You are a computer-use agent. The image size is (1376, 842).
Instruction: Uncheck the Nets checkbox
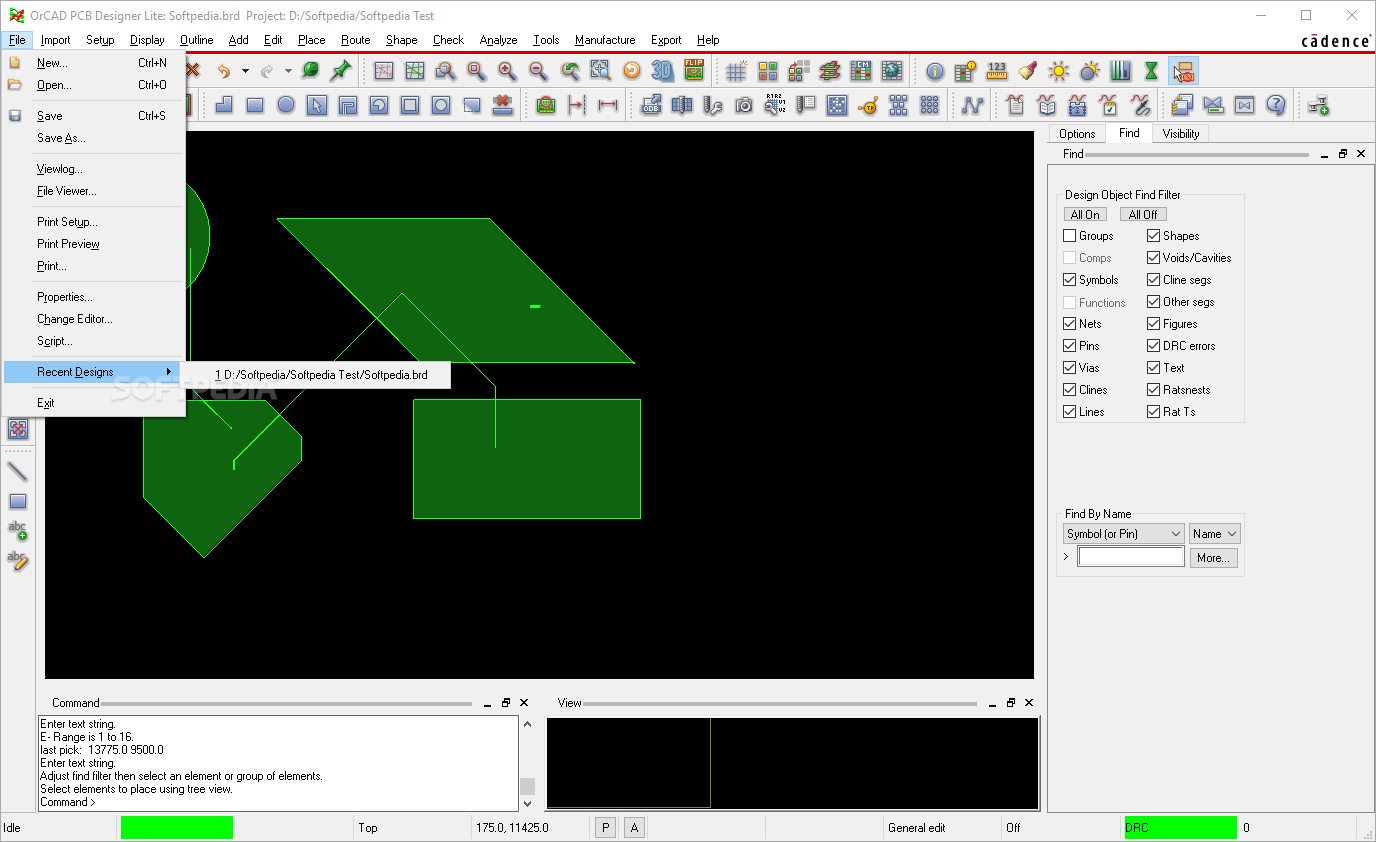coord(1070,324)
